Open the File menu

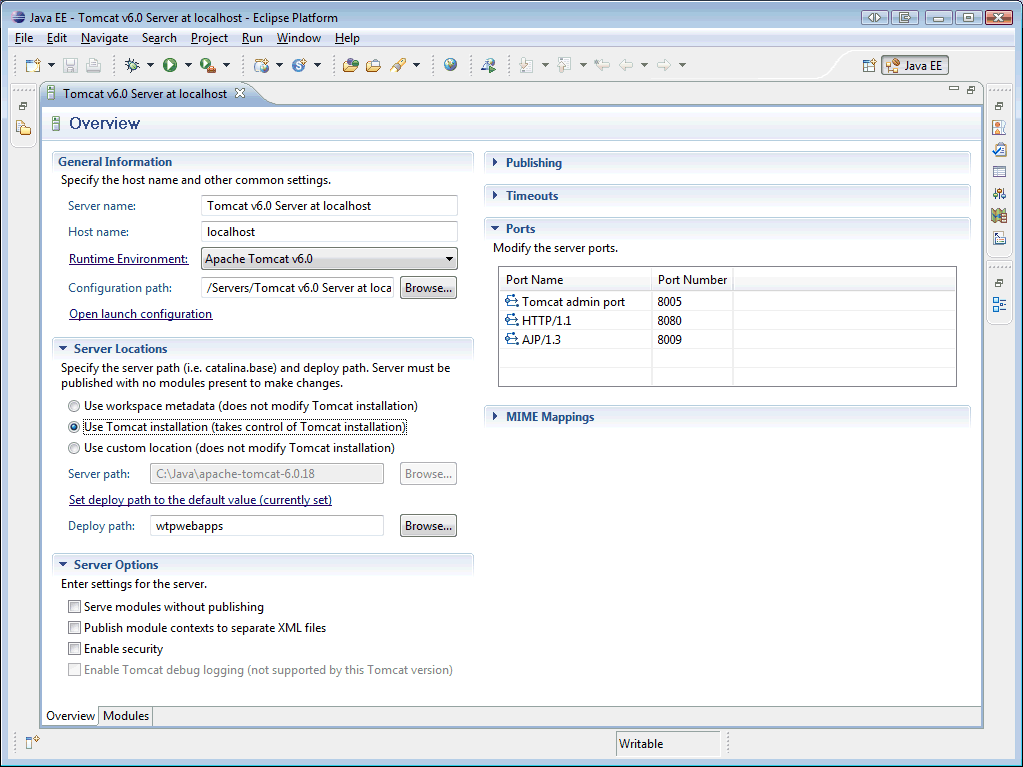pyautogui.click(x=23, y=38)
